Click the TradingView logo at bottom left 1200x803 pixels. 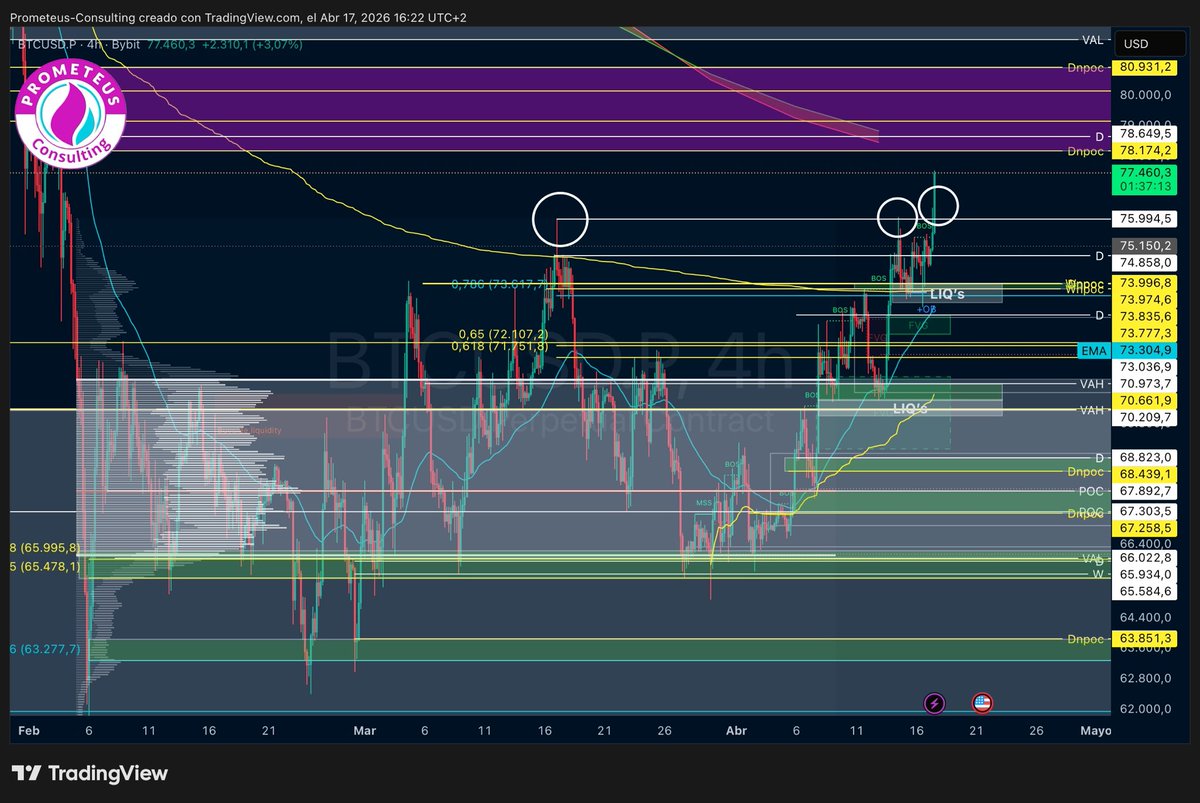coord(88,772)
